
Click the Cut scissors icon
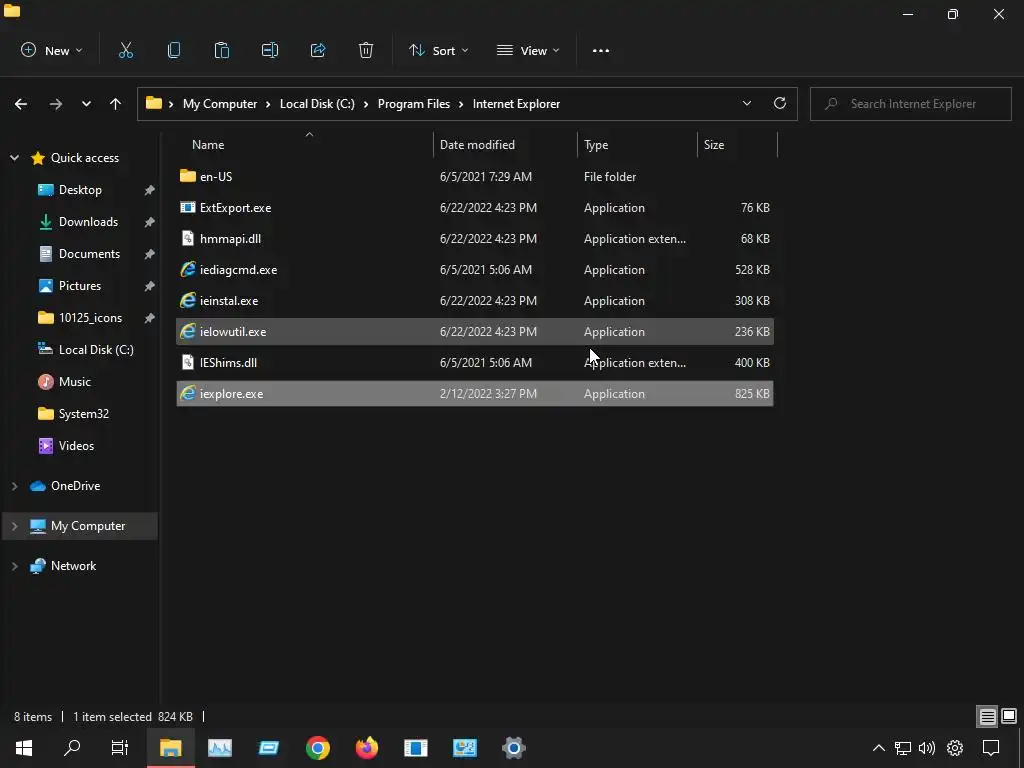(x=125, y=50)
